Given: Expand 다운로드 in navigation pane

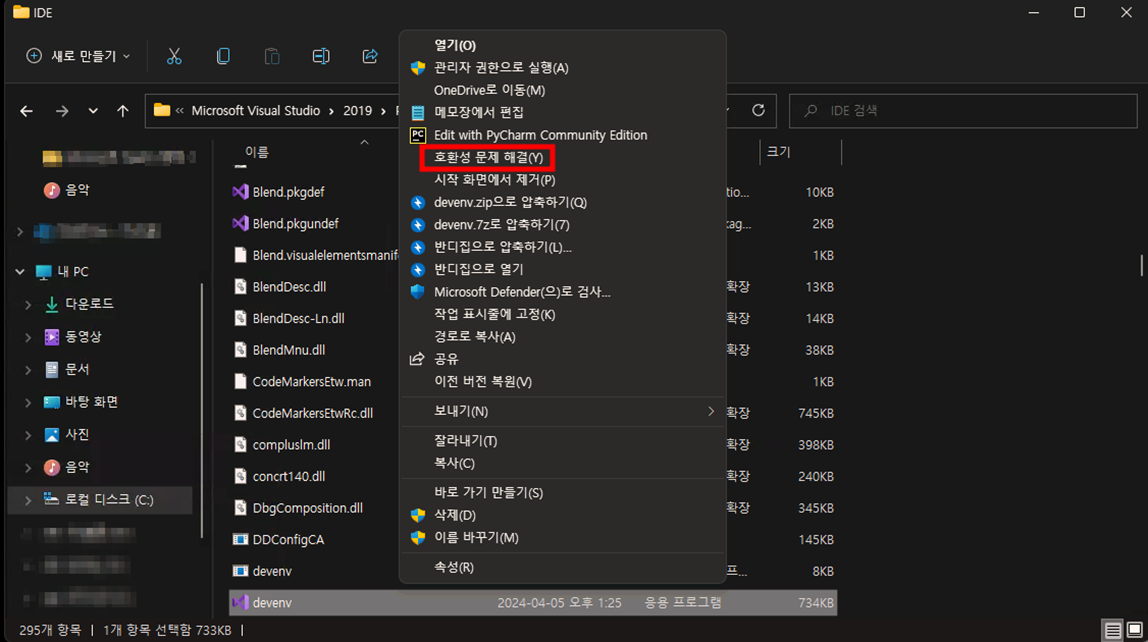Looking at the screenshot, I should pyautogui.click(x=28, y=305).
